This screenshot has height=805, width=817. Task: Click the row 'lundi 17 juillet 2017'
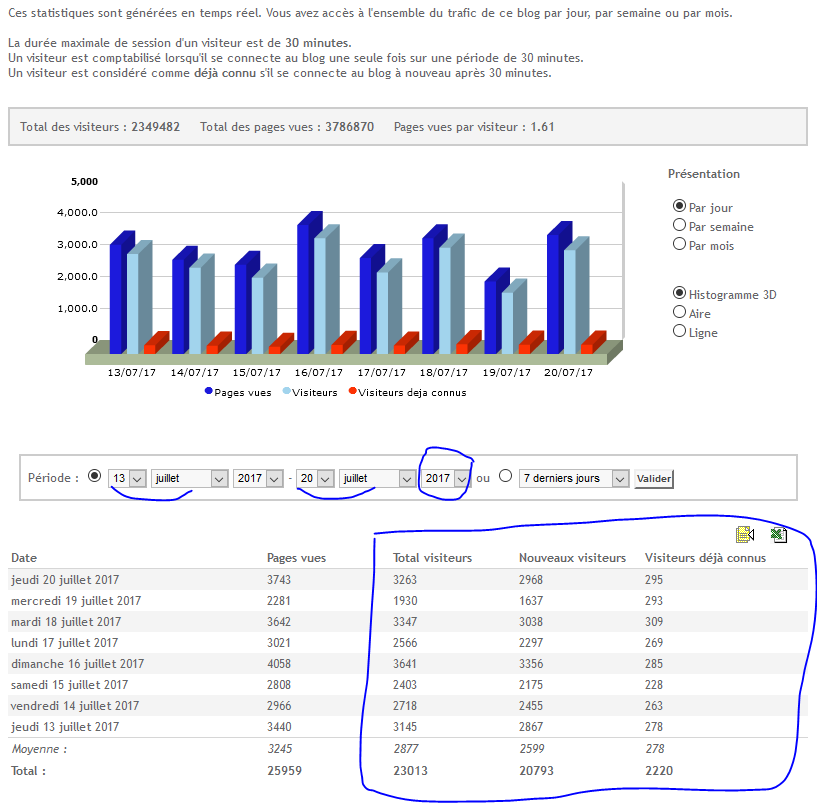pyautogui.click(x=408, y=642)
